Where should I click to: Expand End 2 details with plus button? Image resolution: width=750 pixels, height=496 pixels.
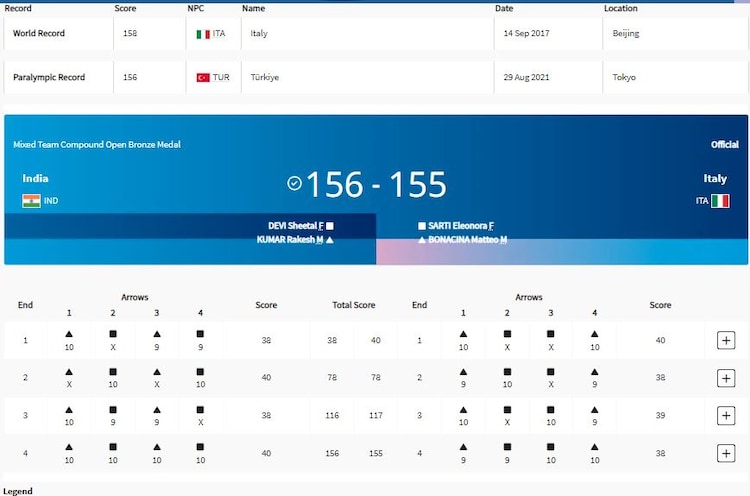pyautogui.click(x=726, y=378)
